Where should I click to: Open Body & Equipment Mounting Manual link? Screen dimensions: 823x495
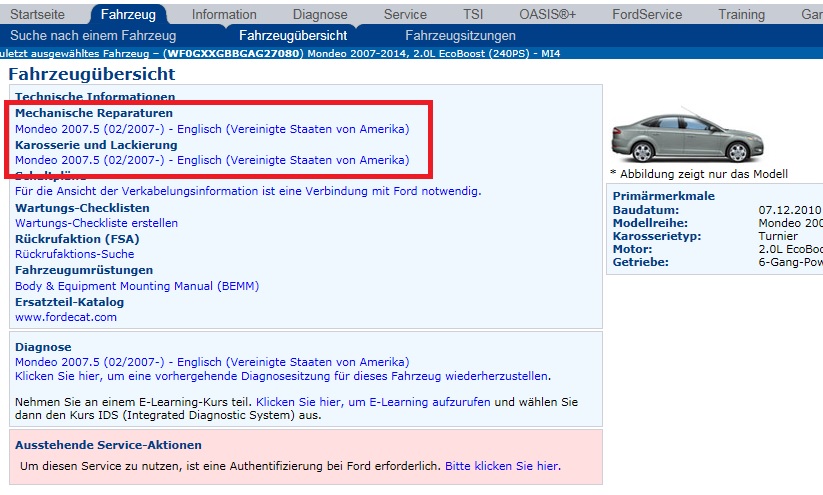tap(137, 286)
